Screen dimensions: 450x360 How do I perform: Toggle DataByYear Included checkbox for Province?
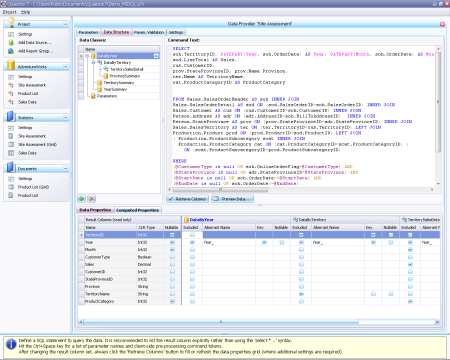[x=192, y=287]
